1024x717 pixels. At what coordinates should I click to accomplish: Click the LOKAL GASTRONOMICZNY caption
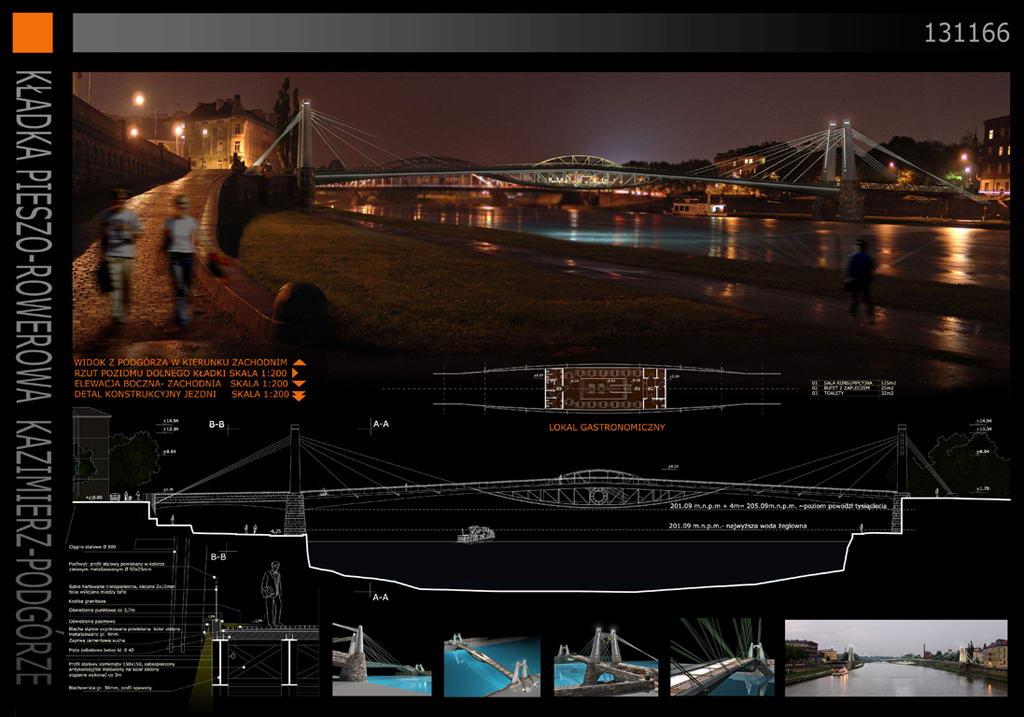click(607, 427)
